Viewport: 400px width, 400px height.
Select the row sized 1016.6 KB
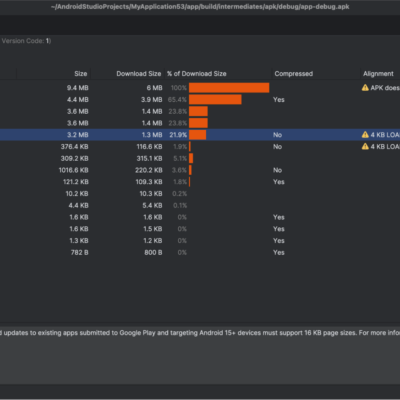(200, 170)
